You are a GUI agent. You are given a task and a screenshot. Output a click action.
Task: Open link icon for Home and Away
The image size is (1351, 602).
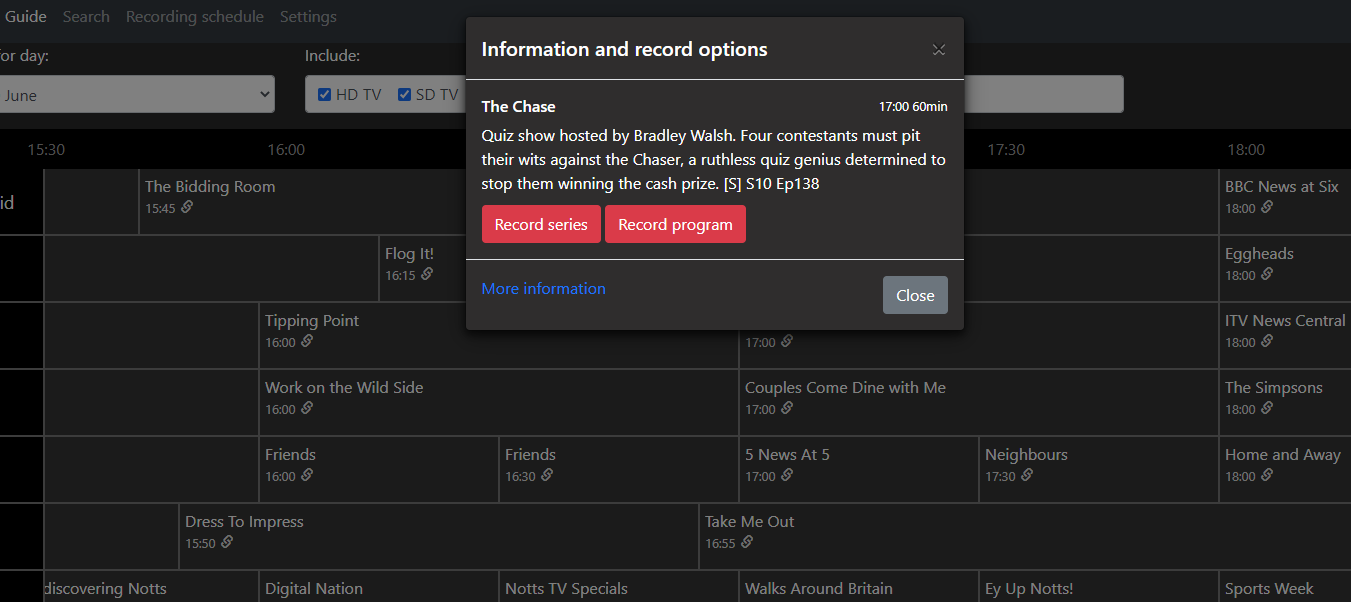pyautogui.click(x=1267, y=476)
